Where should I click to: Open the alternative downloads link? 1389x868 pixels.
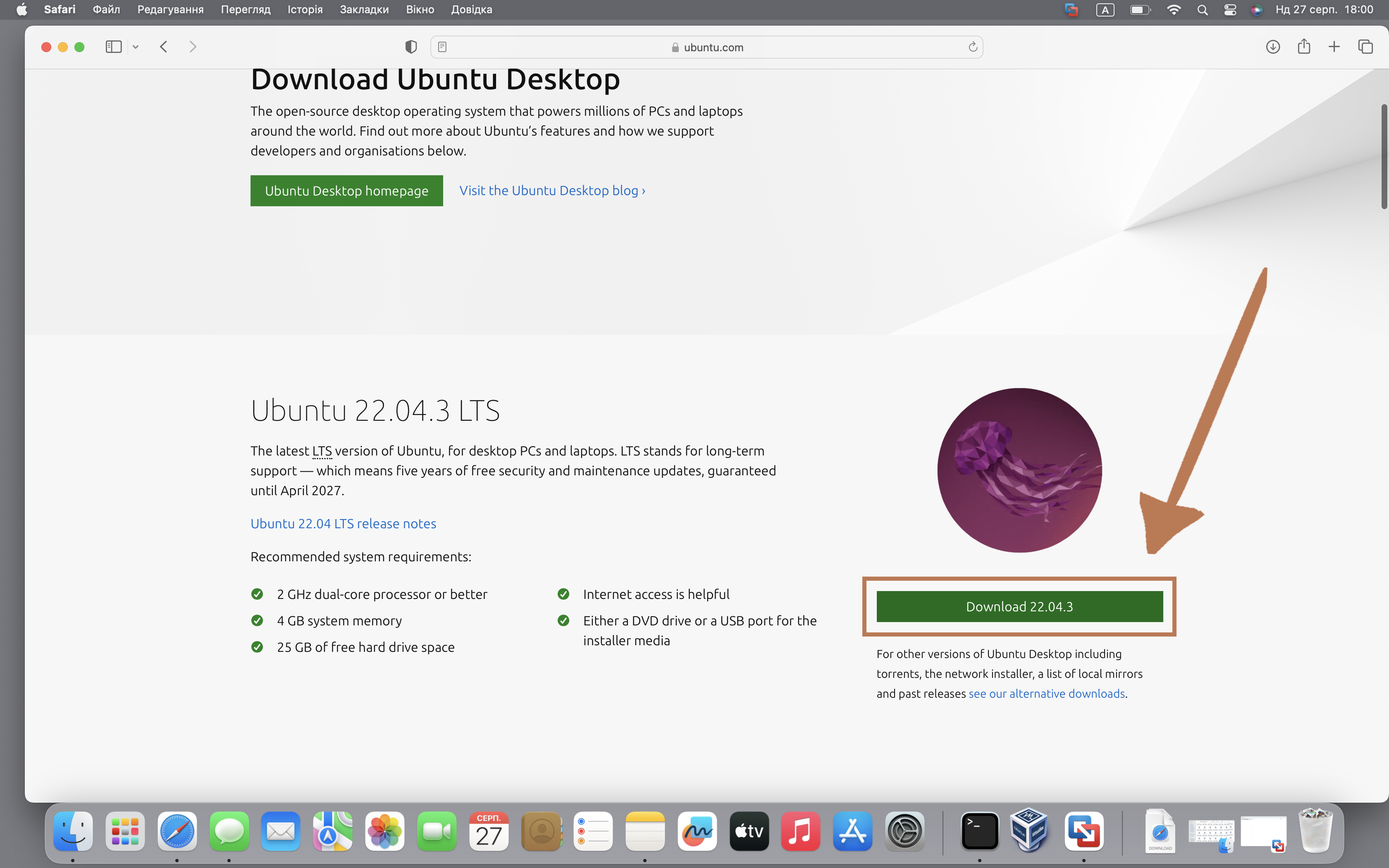[1047, 694]
